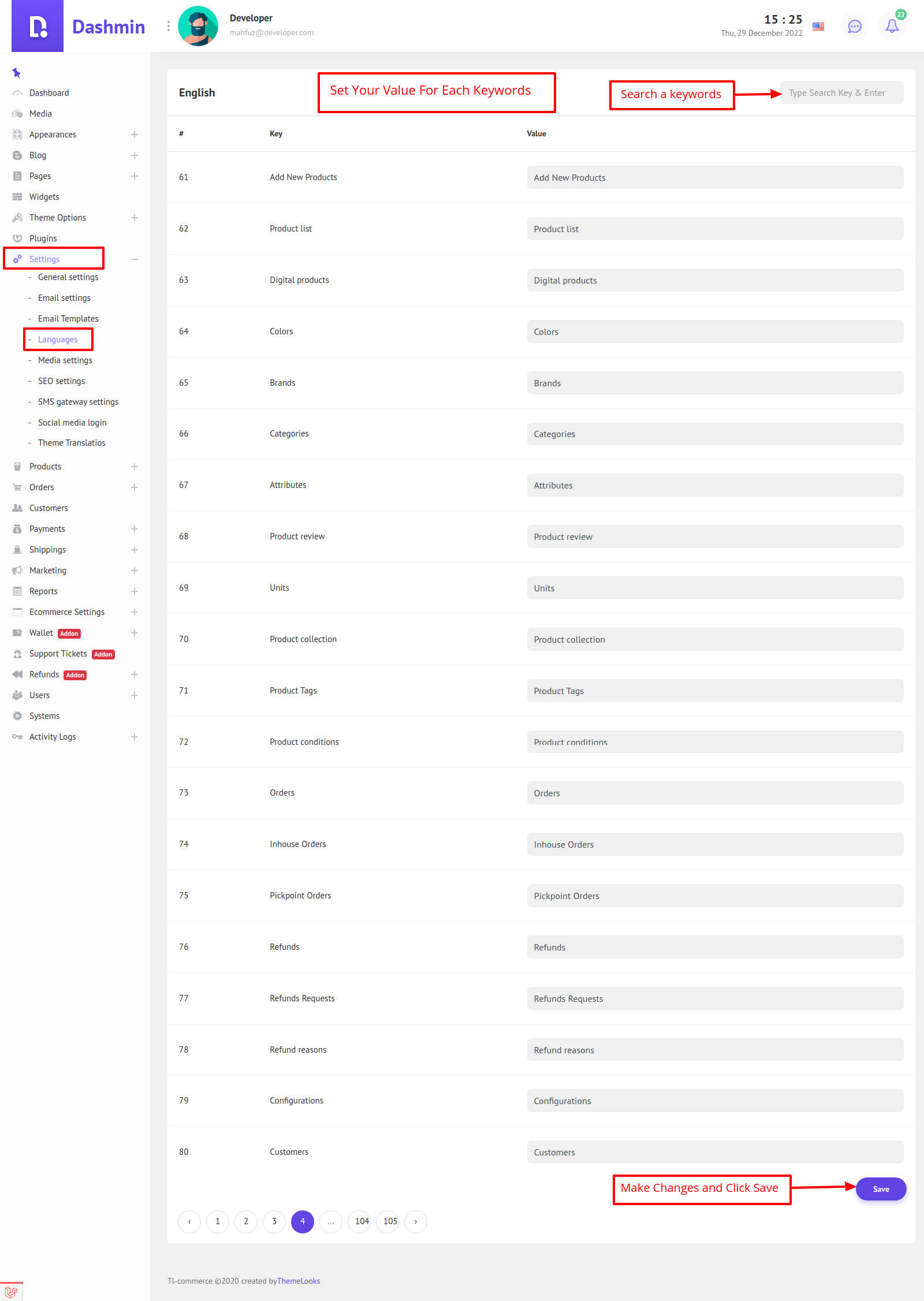Click the Widgets sidebar icon

click(17, 197)
